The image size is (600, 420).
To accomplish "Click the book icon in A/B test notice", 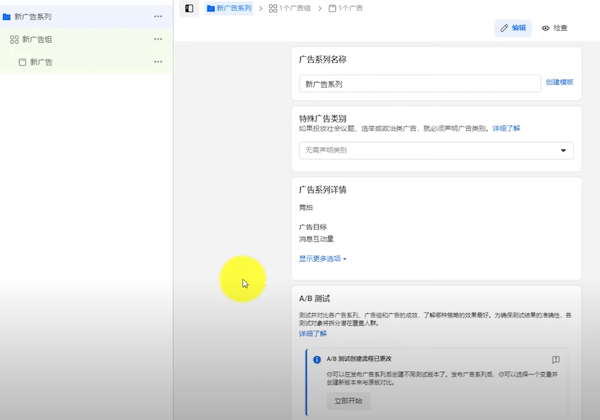I will pos(555,360).
